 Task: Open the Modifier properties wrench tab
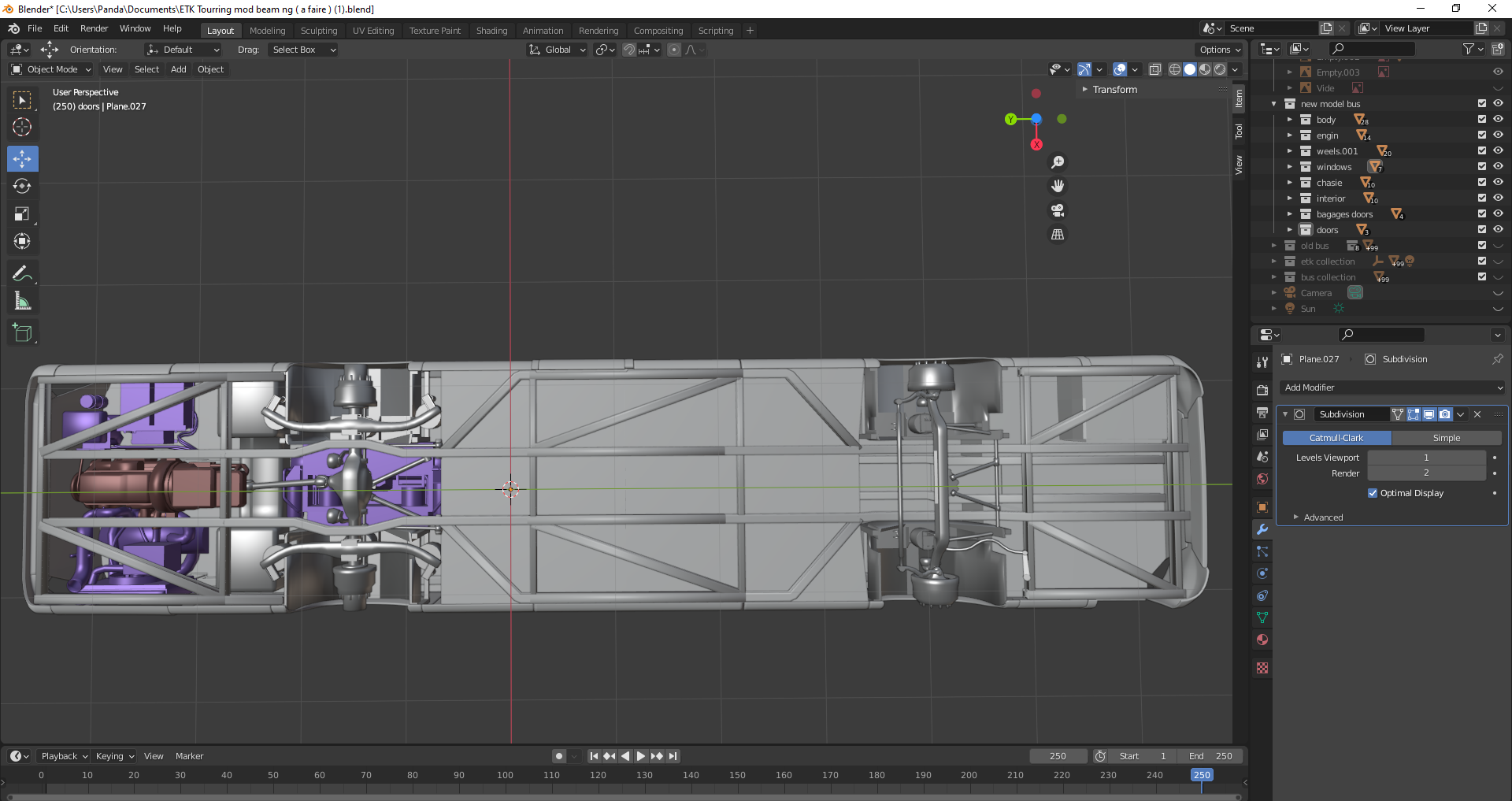1262,529
